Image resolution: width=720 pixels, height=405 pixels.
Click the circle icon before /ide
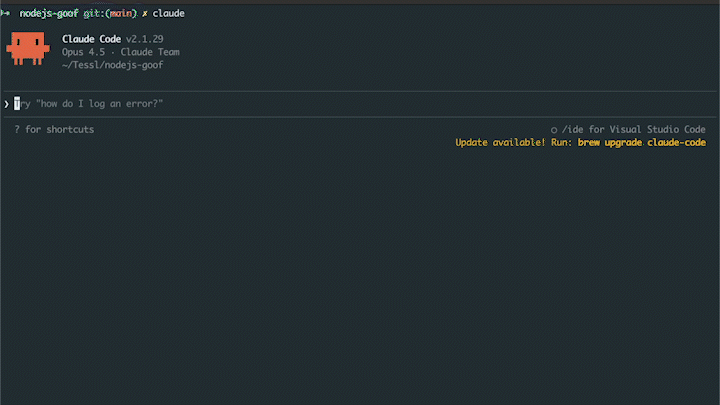click(554, 130)
